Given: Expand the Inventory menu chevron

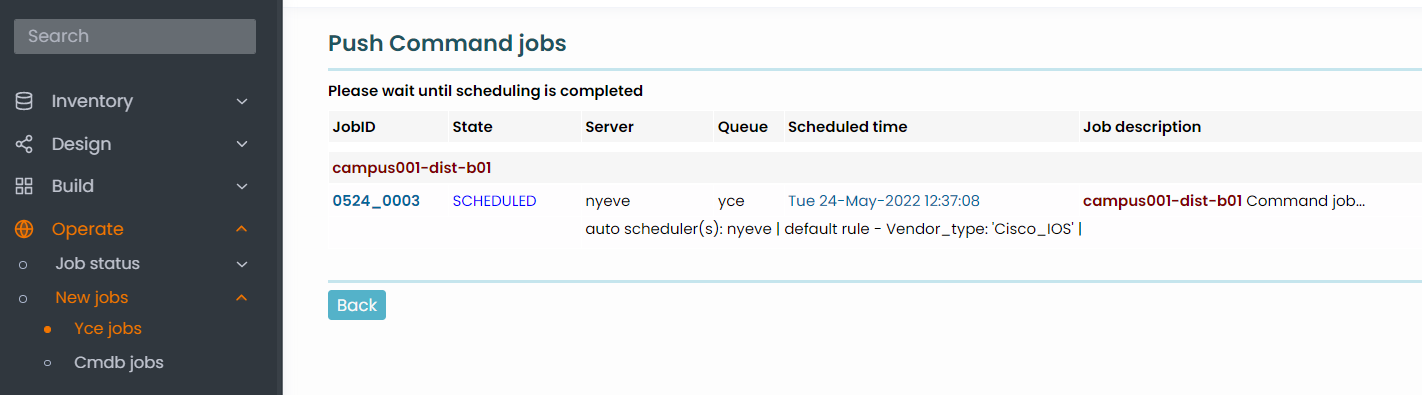Looking at the screenshot, I should click(x=241, y=101).
